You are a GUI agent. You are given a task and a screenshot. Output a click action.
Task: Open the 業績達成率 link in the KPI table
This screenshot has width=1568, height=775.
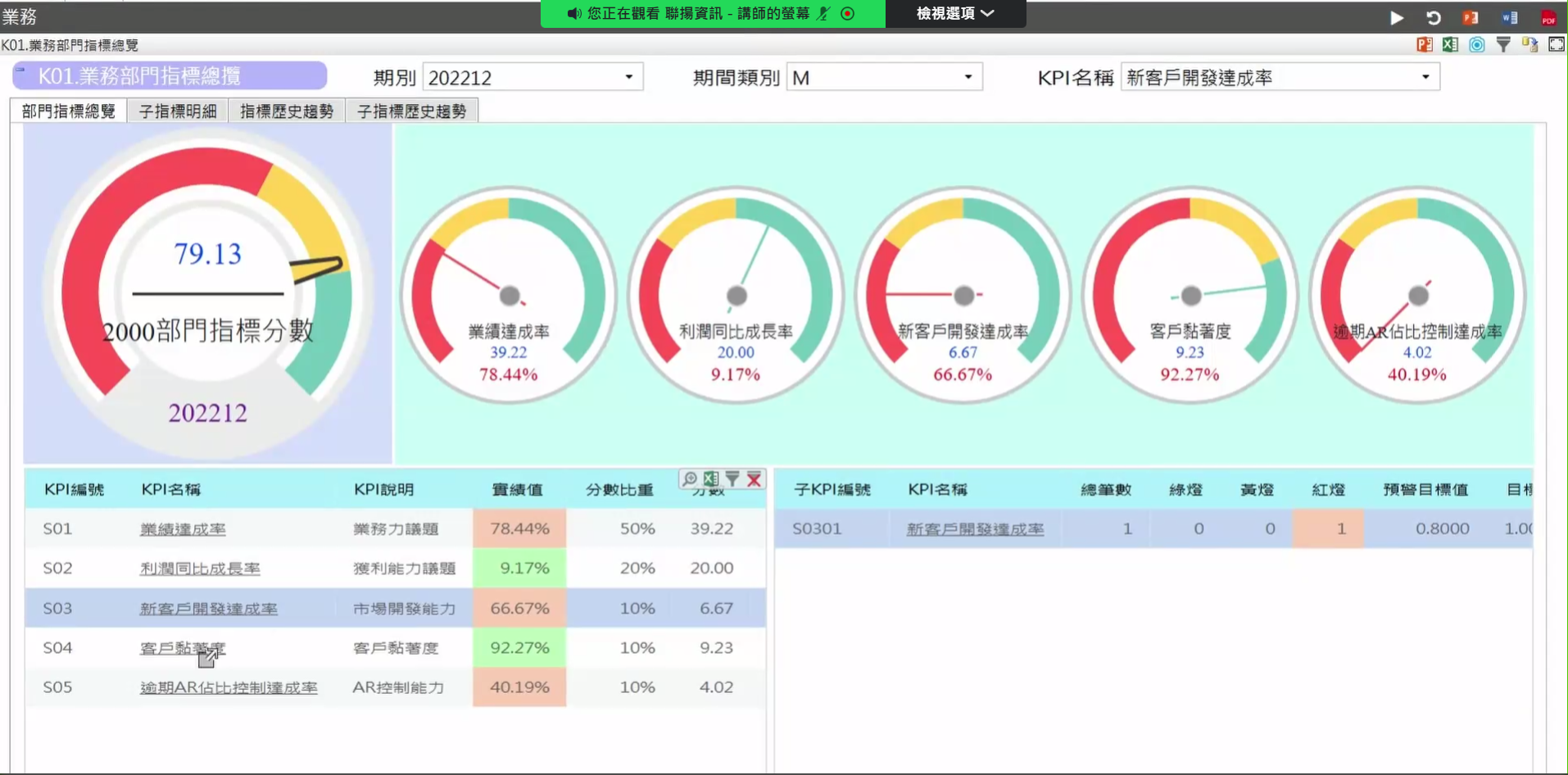click(x=183, y=529)
